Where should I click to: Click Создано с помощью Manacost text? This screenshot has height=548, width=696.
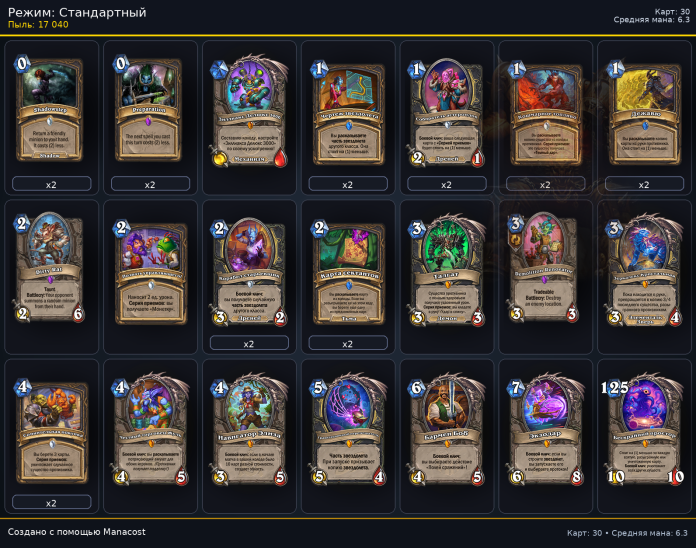[x=76, y=532]
